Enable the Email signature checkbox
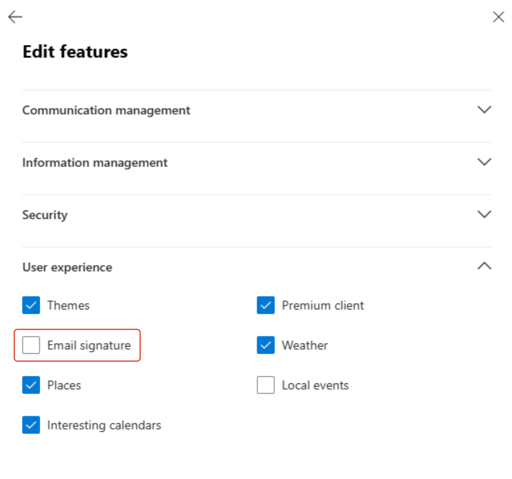This screenshot has width=512, height=479. [31, 345]
